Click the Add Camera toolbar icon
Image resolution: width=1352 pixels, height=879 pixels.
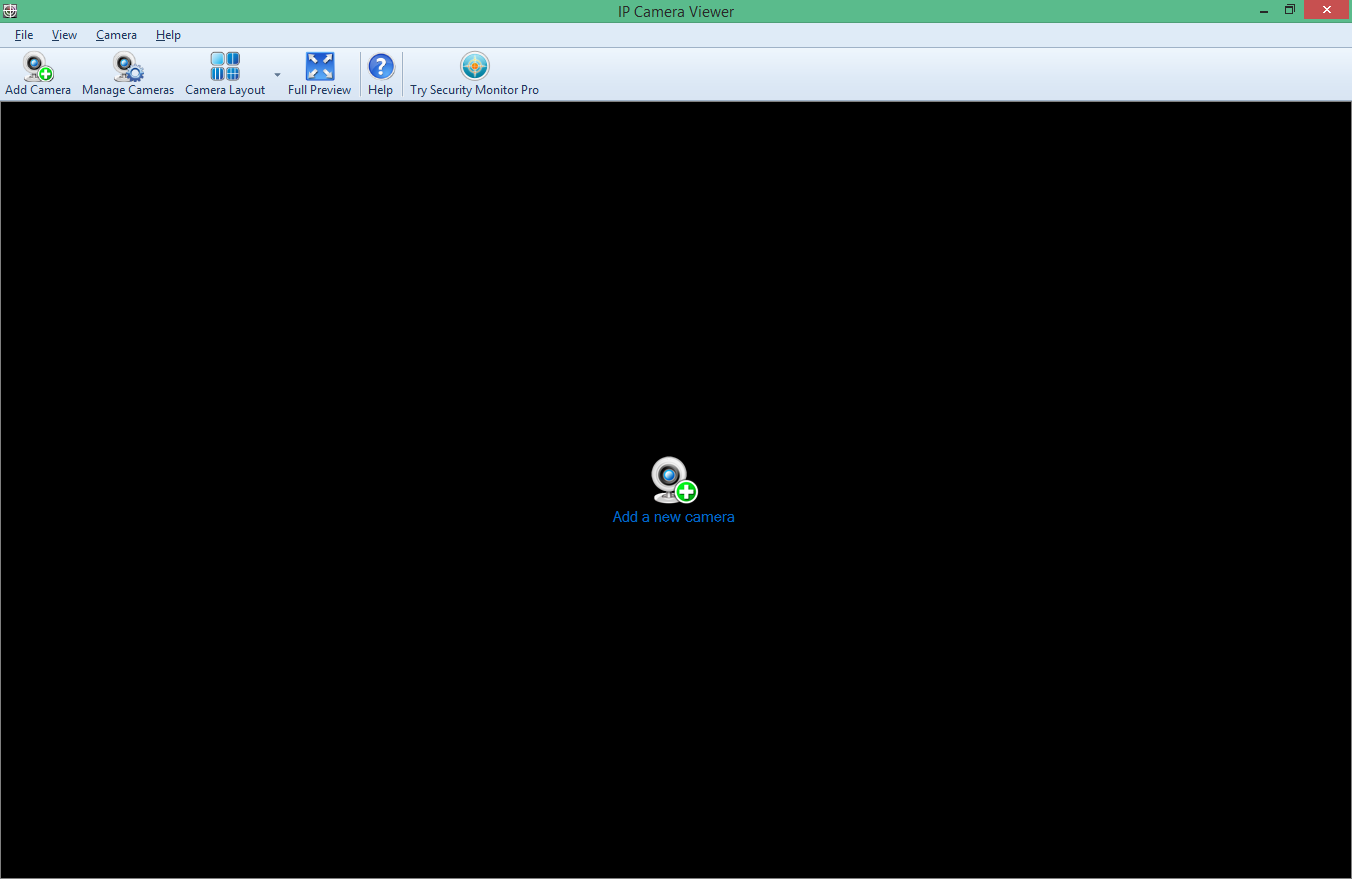[x=38, y=67]
